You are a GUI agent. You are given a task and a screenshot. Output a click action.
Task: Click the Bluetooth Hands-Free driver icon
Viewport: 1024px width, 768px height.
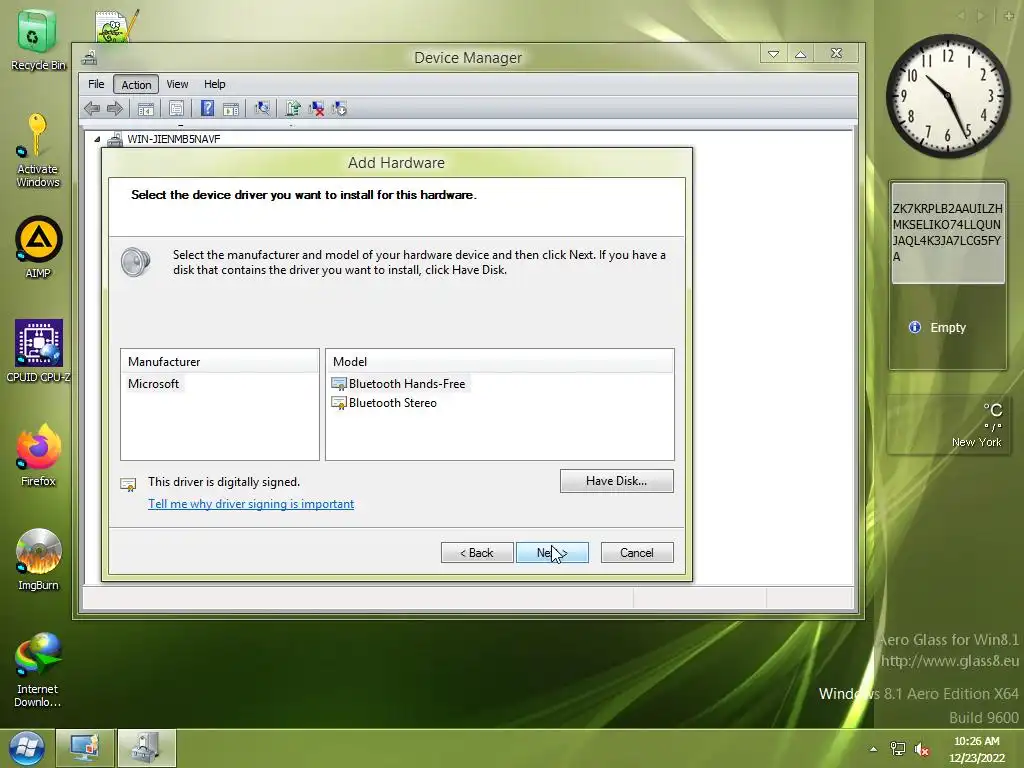coord(338,384)
